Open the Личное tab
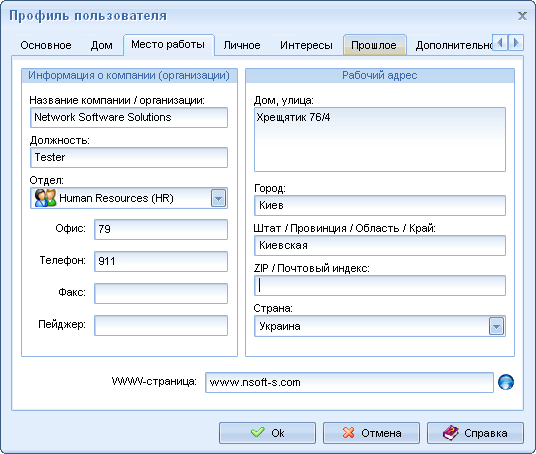The height and width of the screenshot is (454, 536). [x=242, y=45]
